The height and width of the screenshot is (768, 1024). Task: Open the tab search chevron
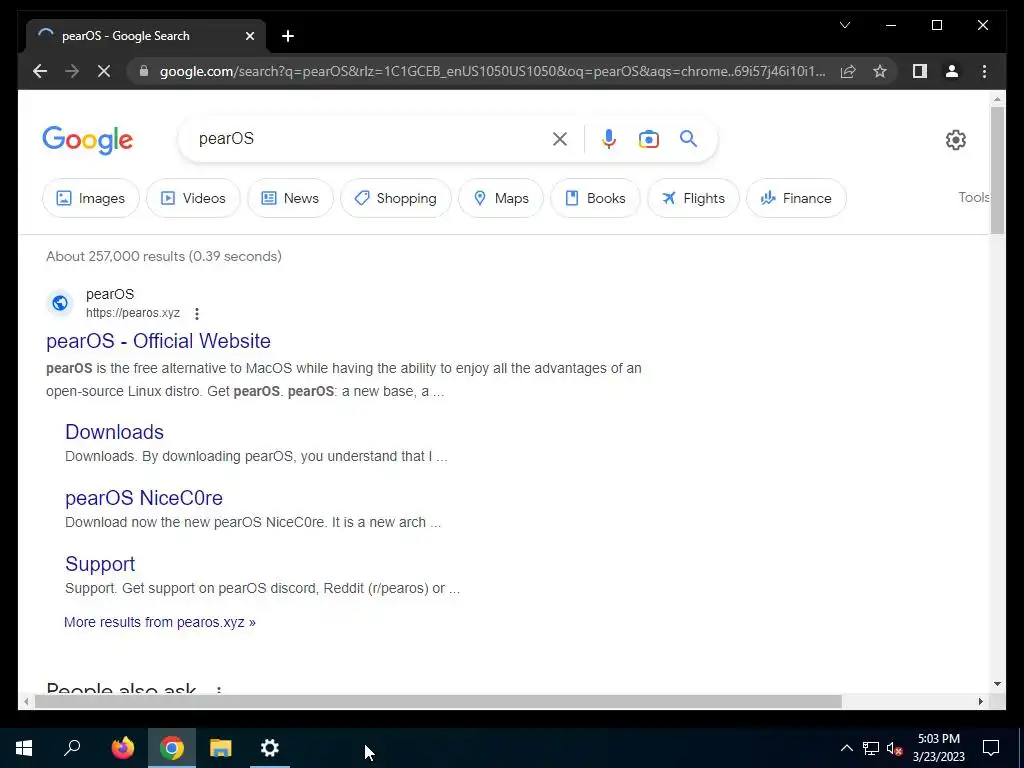[x=844, y=25]
